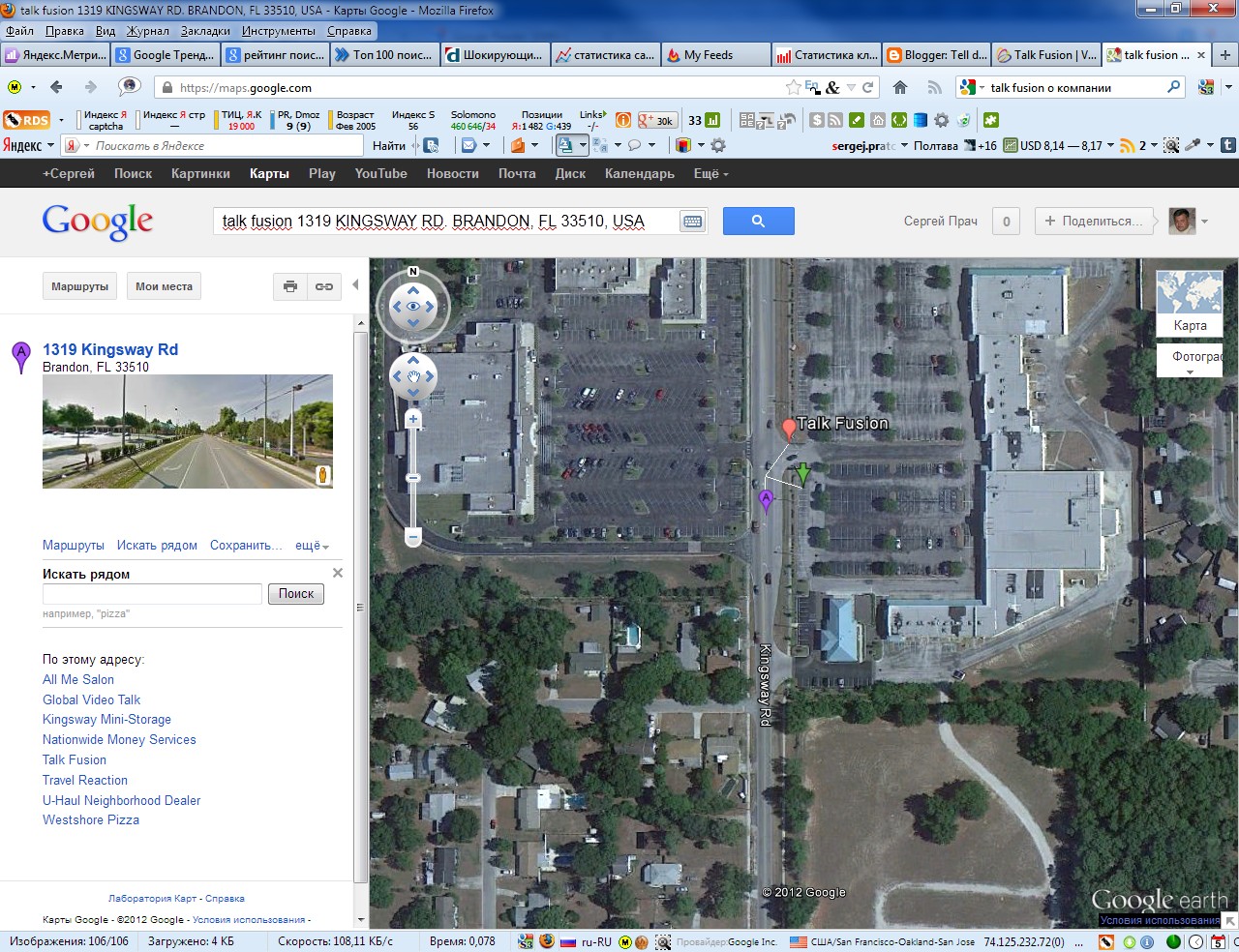1239x952 pixels.
Task: Click the North compass N marker
Action: click(413, 272)
